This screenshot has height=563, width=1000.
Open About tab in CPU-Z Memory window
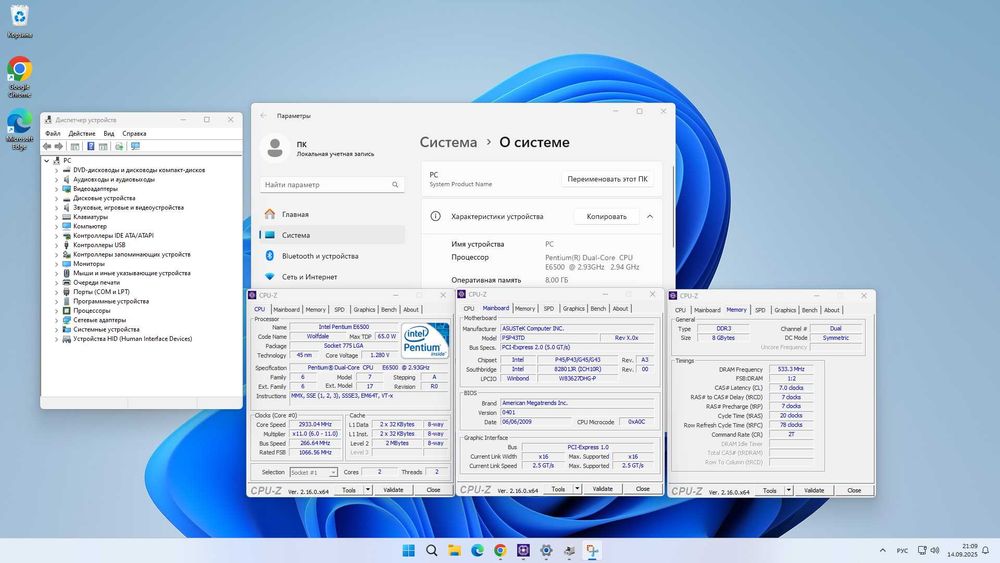point(832,310)
